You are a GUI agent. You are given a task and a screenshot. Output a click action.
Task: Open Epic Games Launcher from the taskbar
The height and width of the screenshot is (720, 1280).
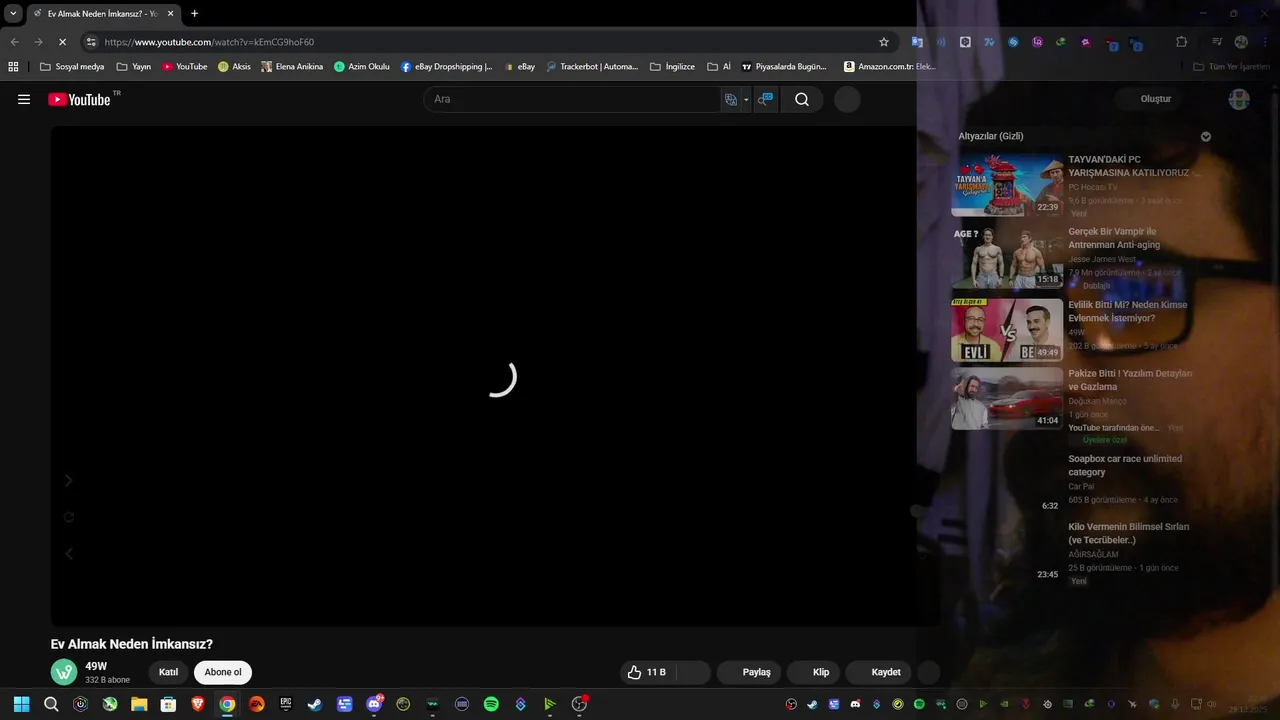(x=286, y=704)
